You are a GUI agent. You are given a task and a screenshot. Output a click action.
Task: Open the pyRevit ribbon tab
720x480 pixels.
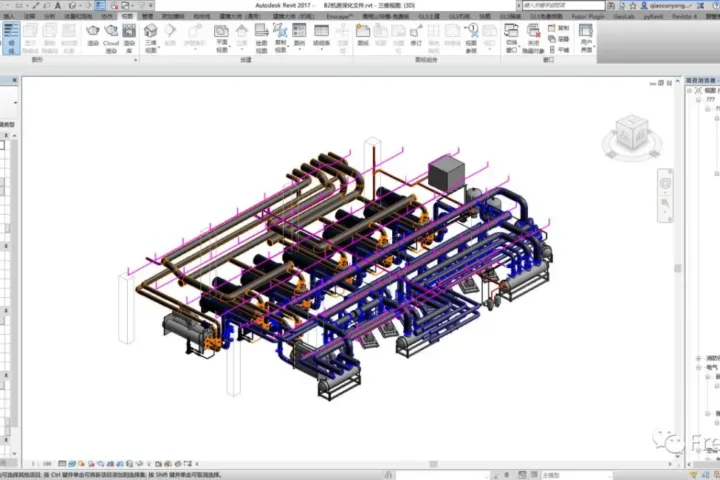pos(652,16)
